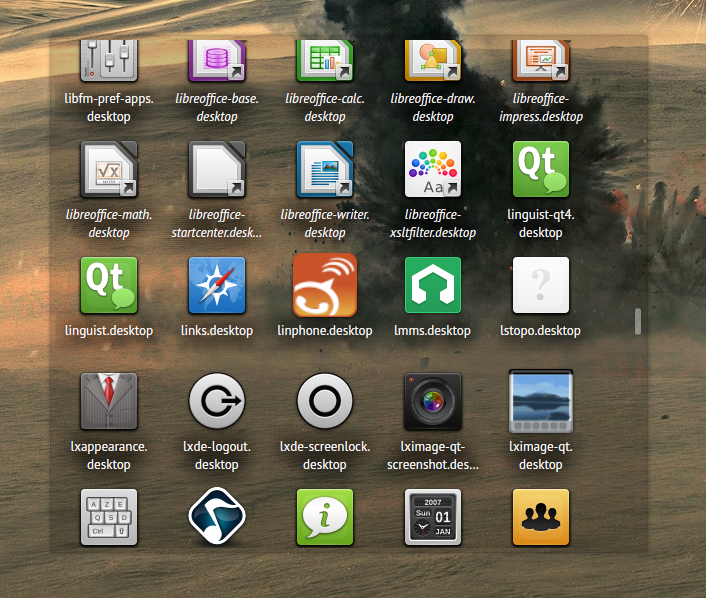
Task: Select the 'lximage-qt-screenshot.des...' label
Action: pos(433,455)
